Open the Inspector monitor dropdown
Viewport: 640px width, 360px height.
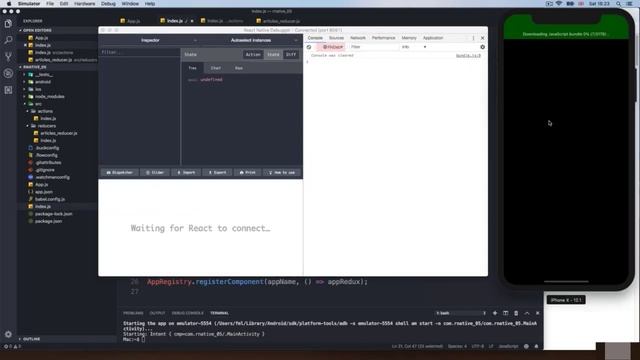tap(150, 40)
